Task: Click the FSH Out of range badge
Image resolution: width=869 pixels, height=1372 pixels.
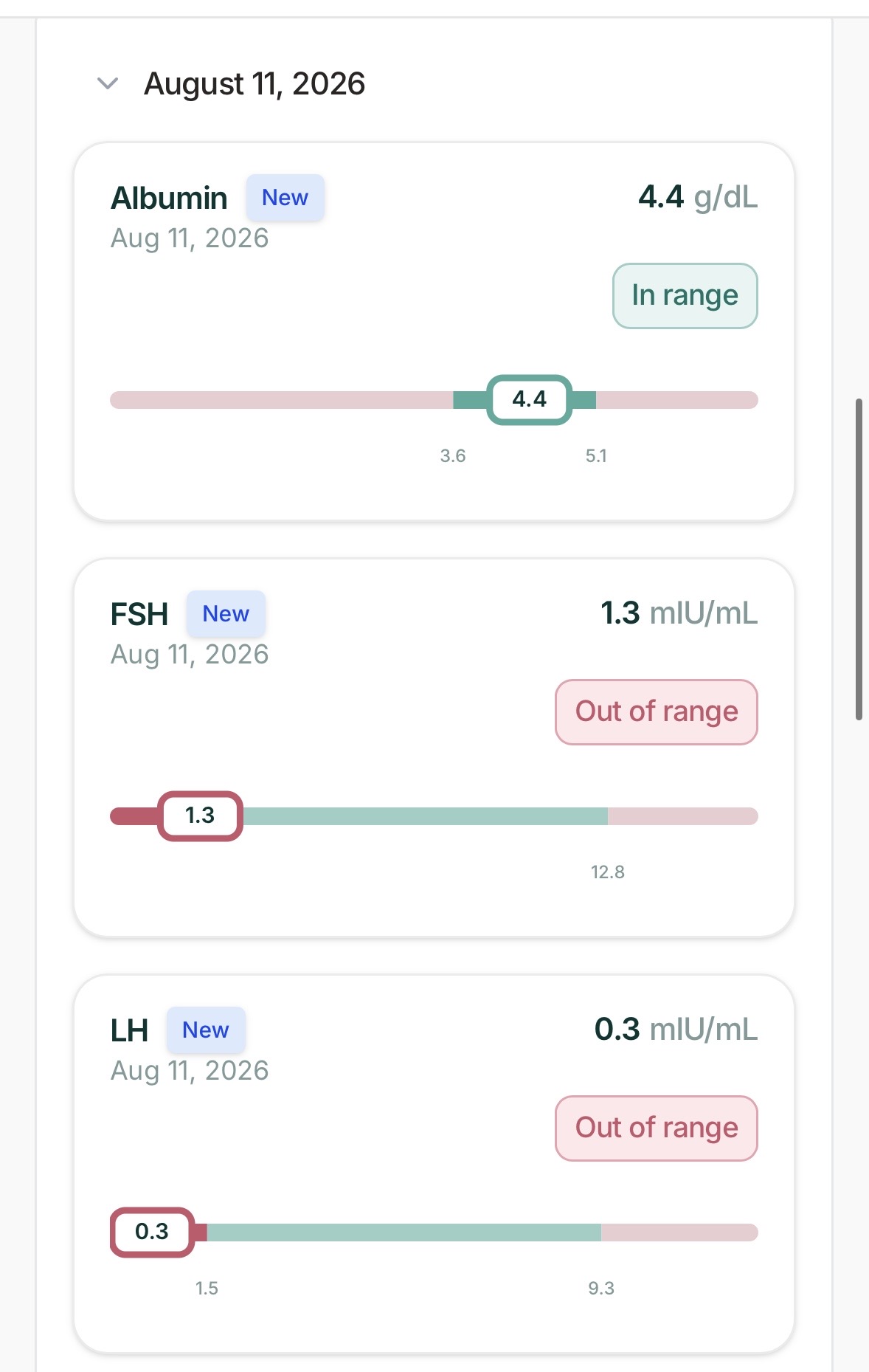Action: pos(657,712)
